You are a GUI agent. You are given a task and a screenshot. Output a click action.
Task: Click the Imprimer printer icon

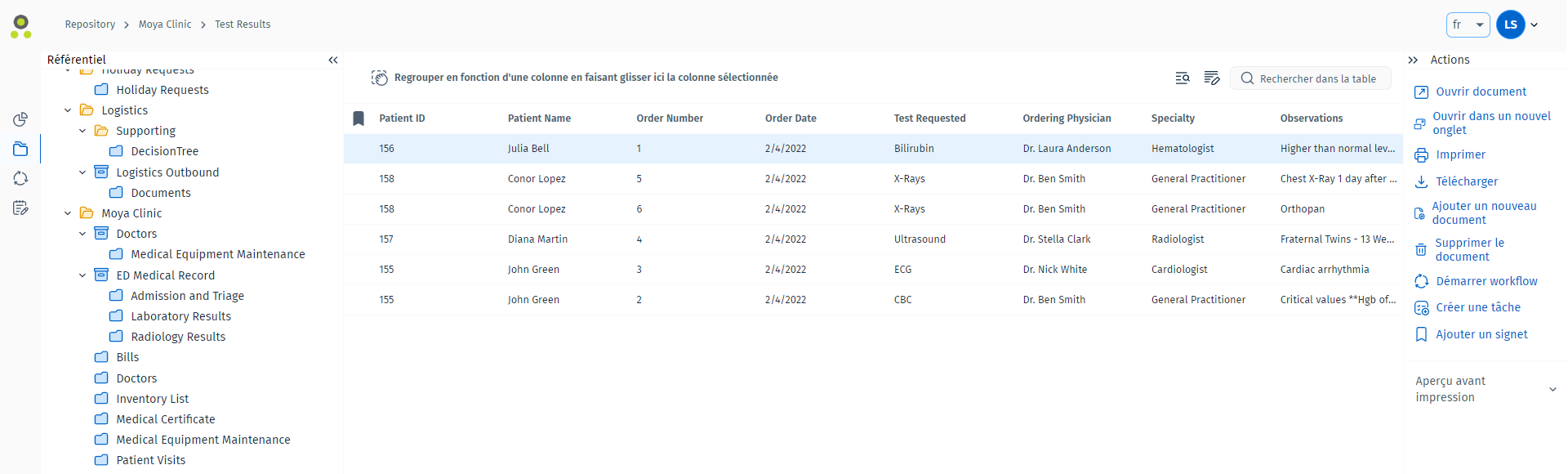tap(1422, 154)
